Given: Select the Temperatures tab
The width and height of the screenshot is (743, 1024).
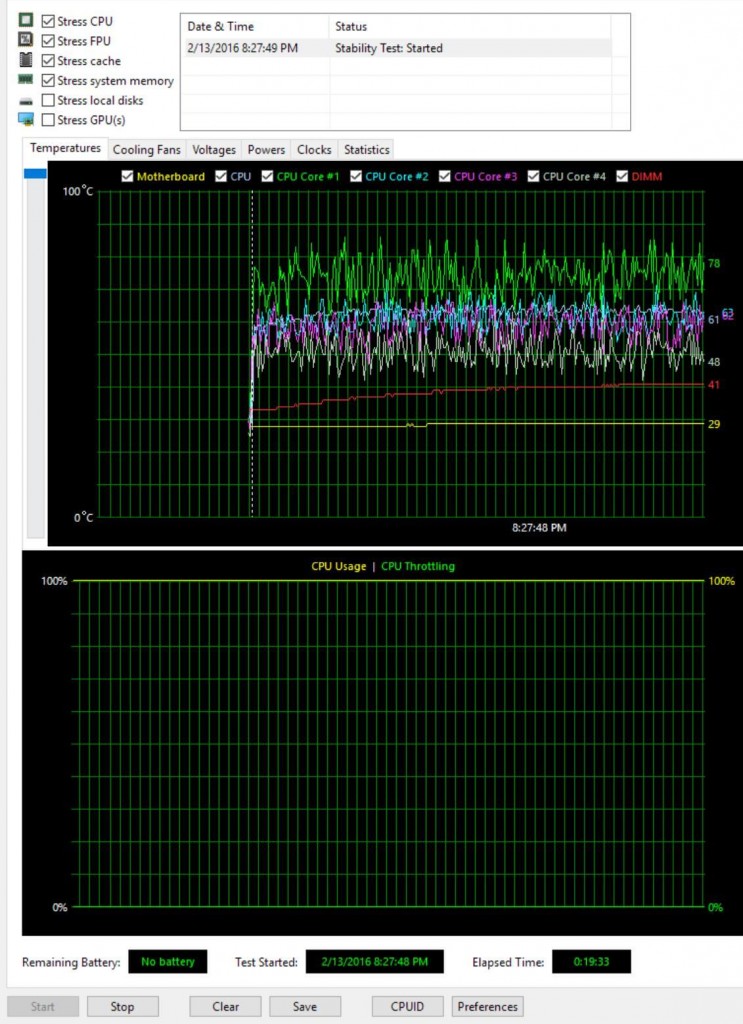Looking at the screenshot, I should pyautogui.click(x=65, y=148).
